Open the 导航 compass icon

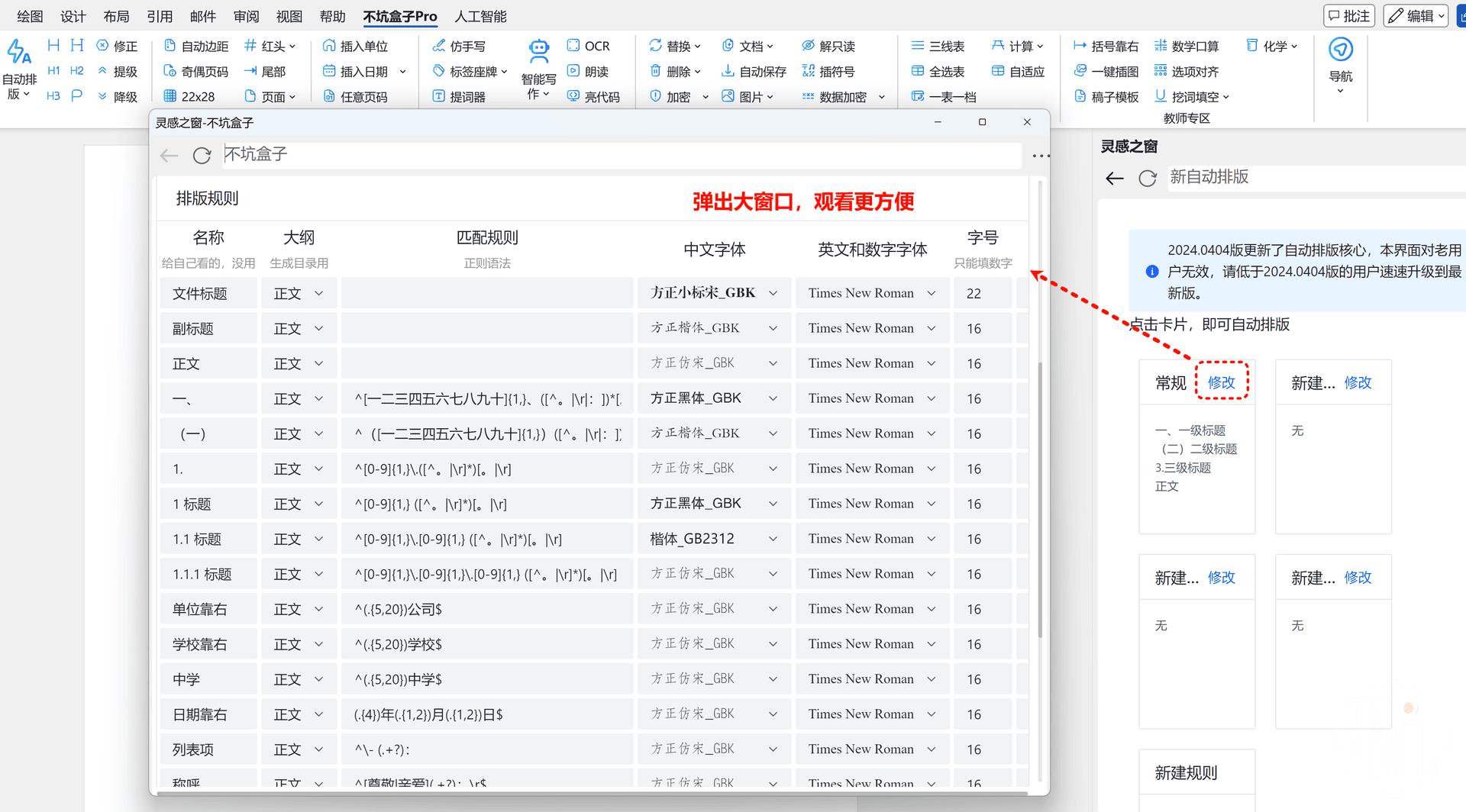1340,50
